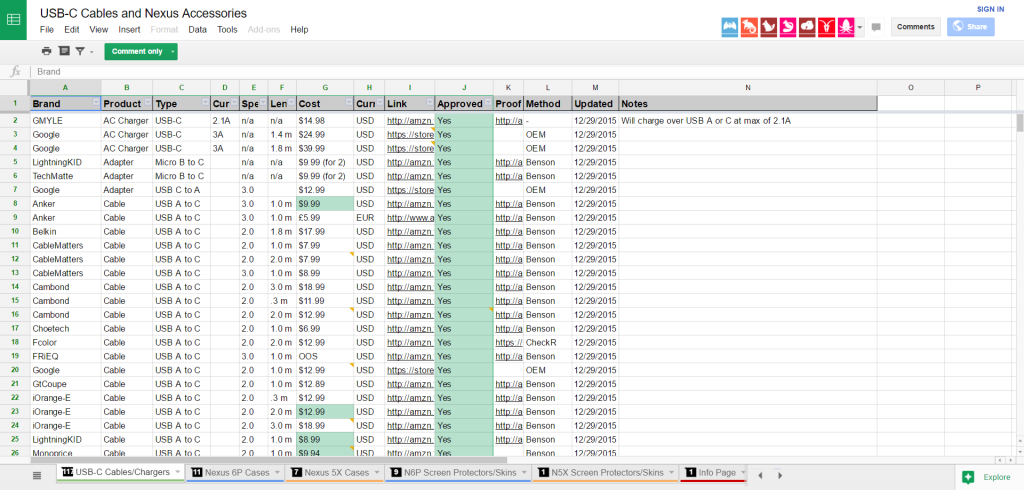
Task: Click the filter funnel icon in toolbar
Action: 80,51
